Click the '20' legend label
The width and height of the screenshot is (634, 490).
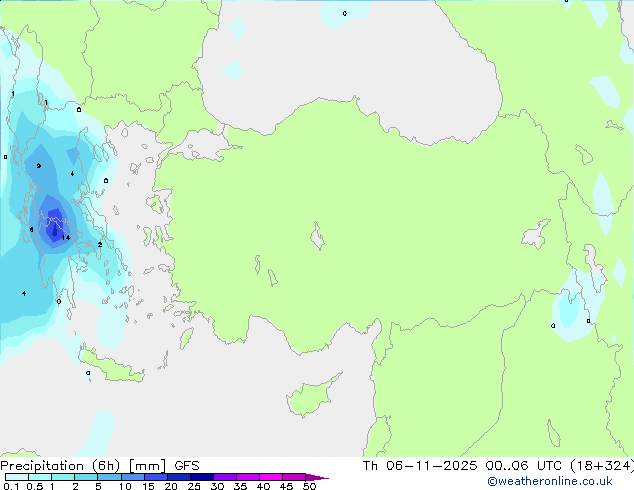tap(171, 486)
